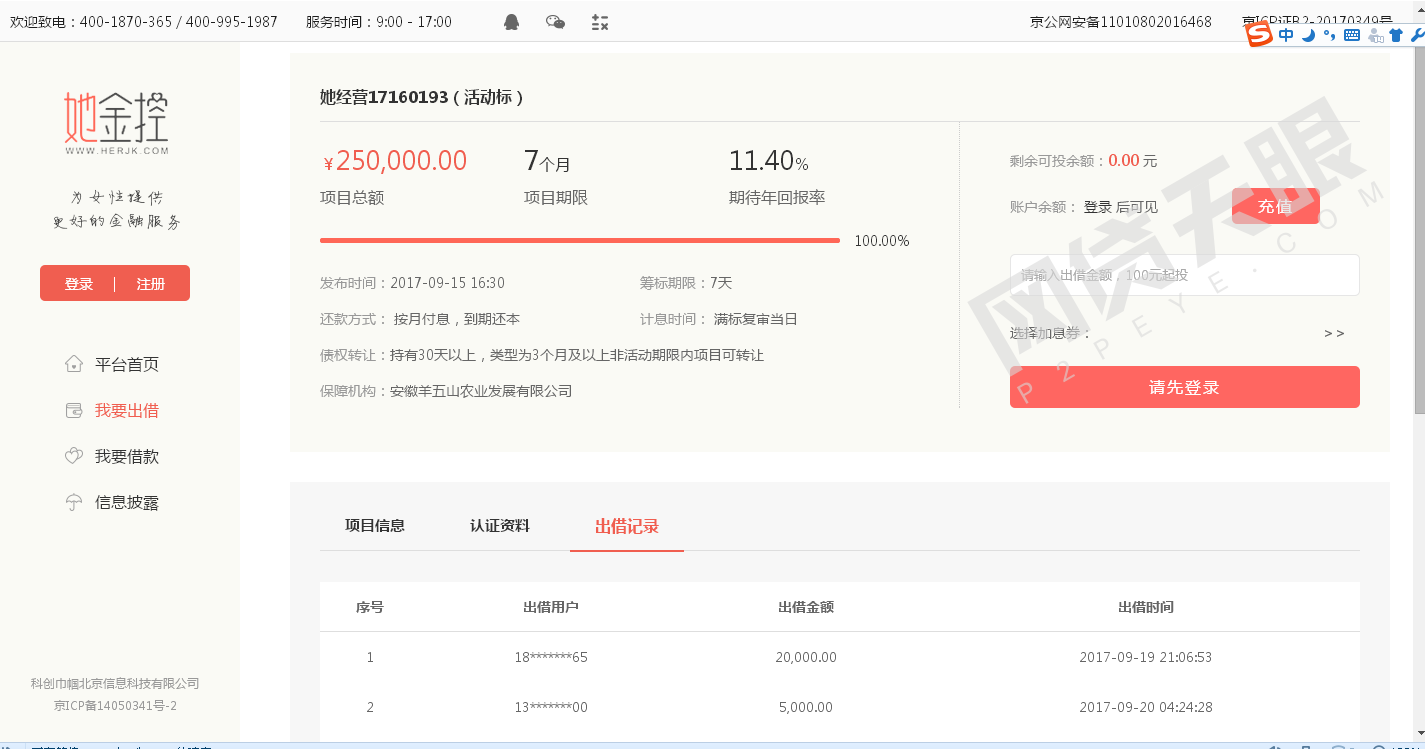Switch to the 项目信息 tab
Viewport: 1425px width, 749px height.
[375, 525]
